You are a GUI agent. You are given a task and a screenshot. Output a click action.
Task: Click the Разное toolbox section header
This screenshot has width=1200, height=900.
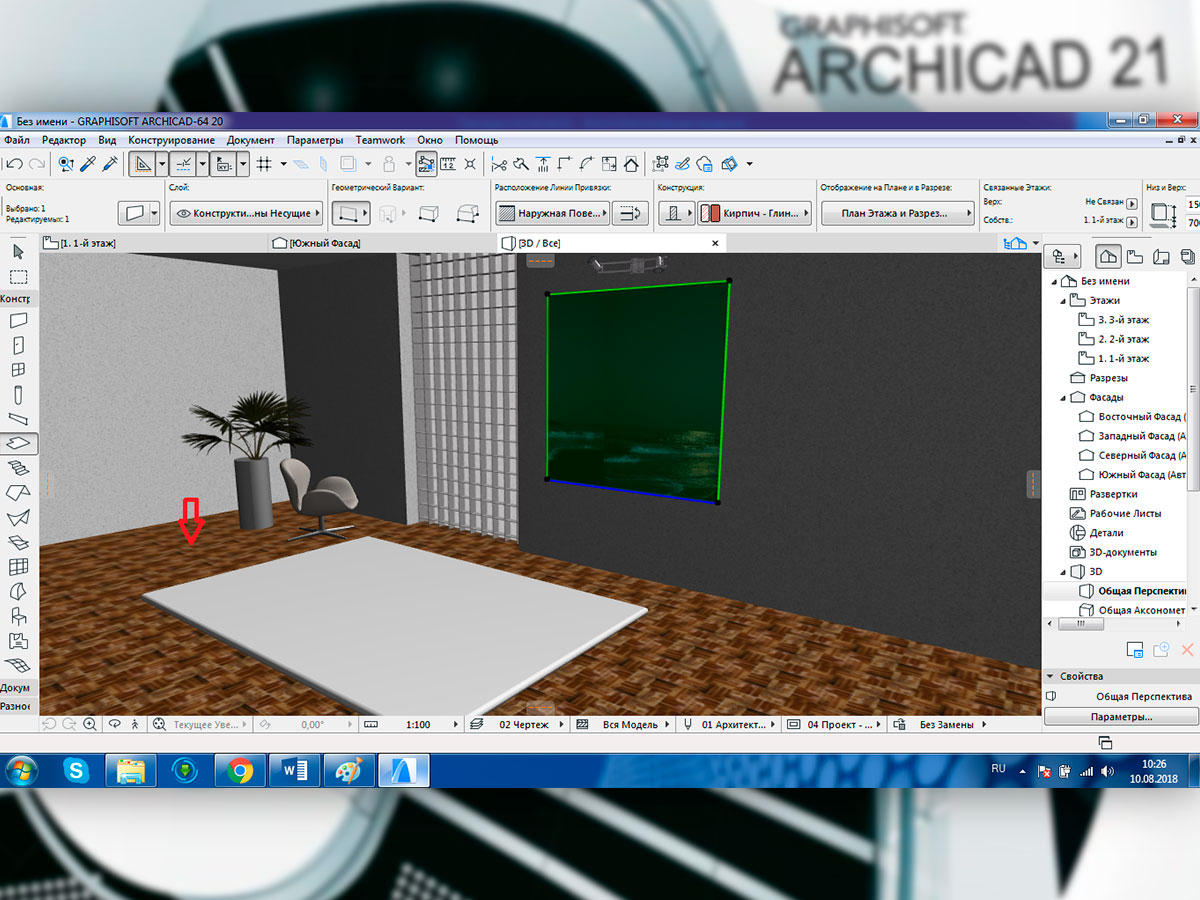coord(16,706)
